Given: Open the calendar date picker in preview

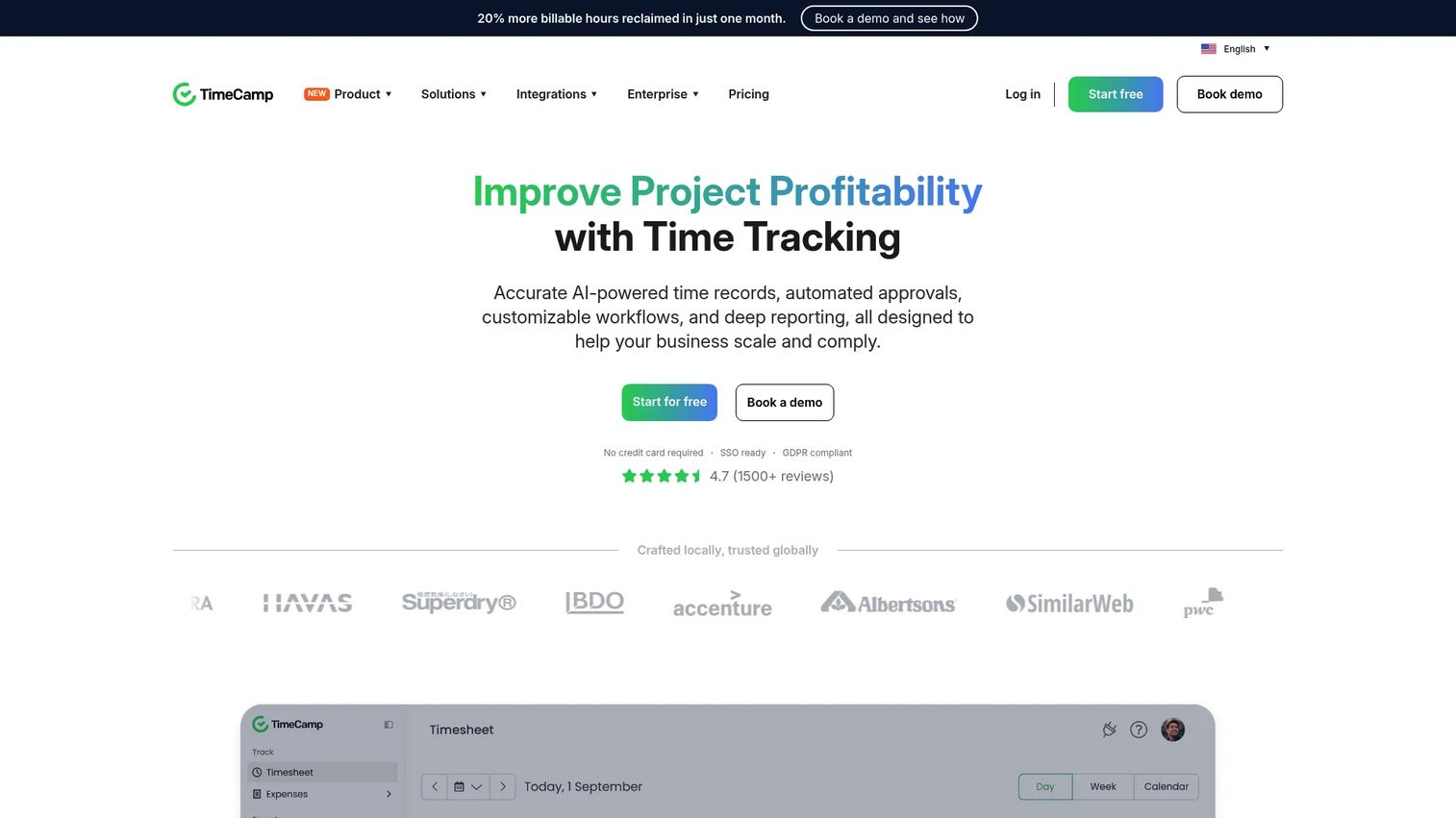Looking at the screenshot, I should [x=468, y=786].
